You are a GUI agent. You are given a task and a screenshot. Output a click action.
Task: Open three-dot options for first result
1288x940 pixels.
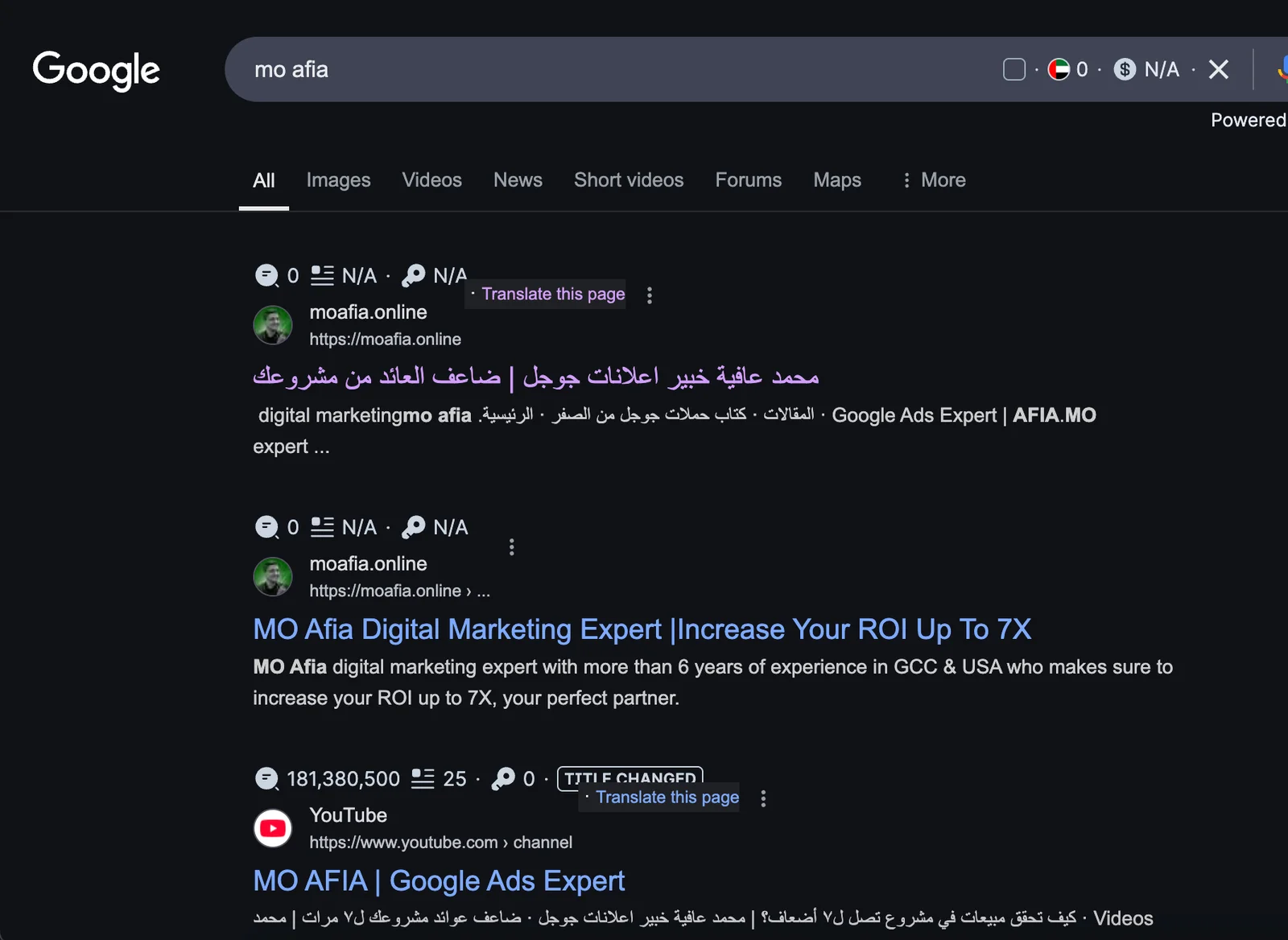[650, 295]
